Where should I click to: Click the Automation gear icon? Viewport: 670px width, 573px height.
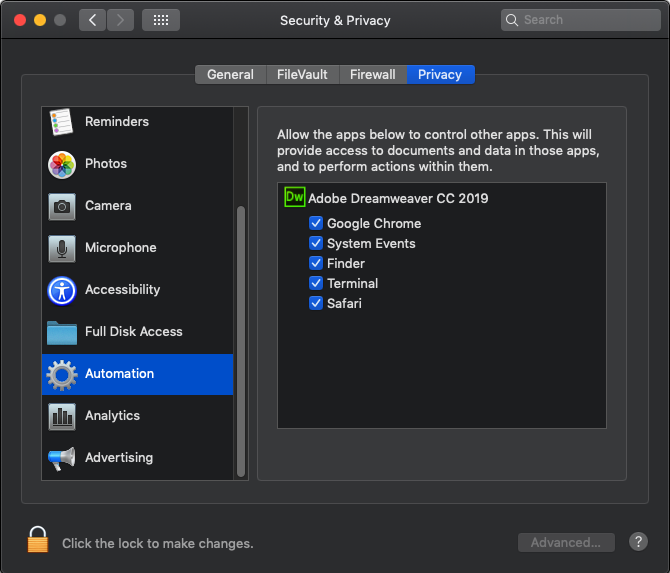(x=62, y=375)
